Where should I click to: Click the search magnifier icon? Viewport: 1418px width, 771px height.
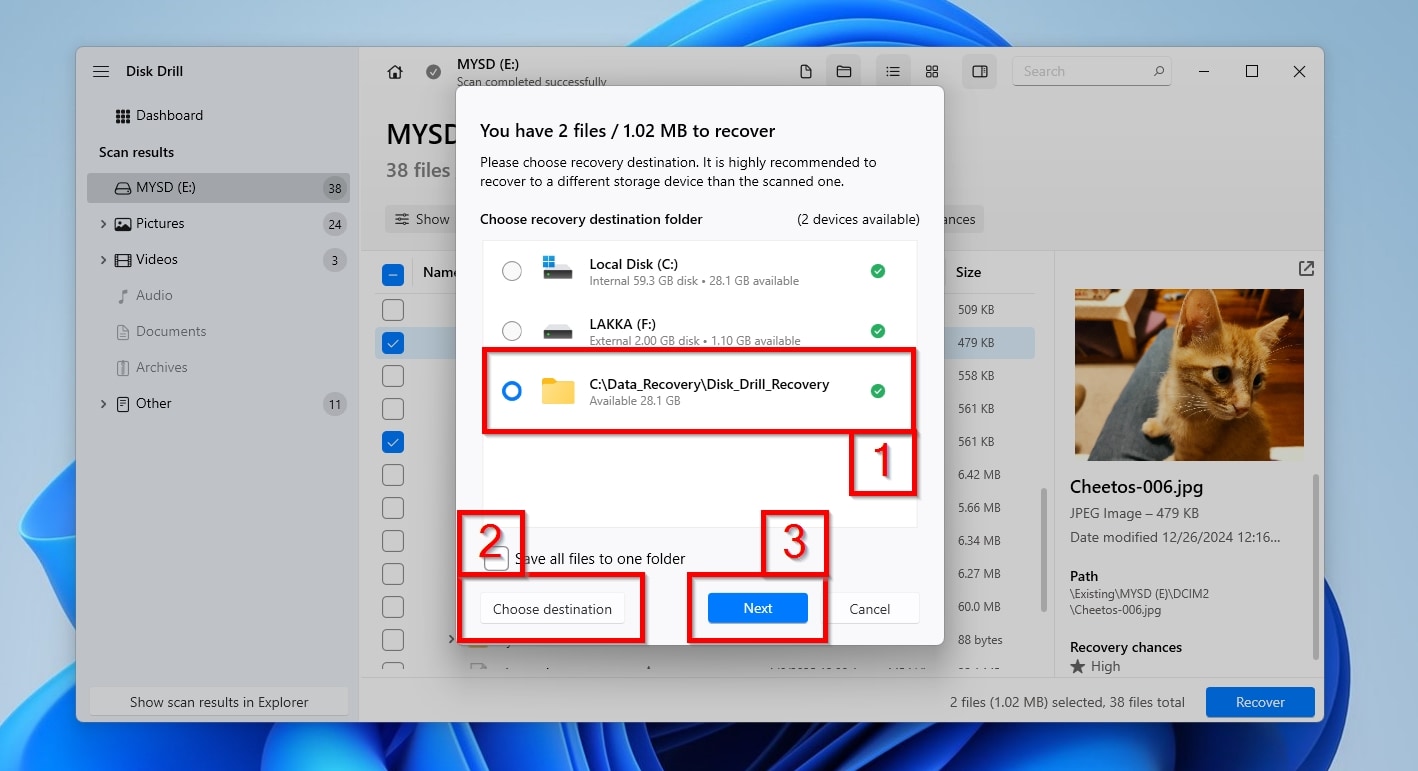(x=1159, y=71)
